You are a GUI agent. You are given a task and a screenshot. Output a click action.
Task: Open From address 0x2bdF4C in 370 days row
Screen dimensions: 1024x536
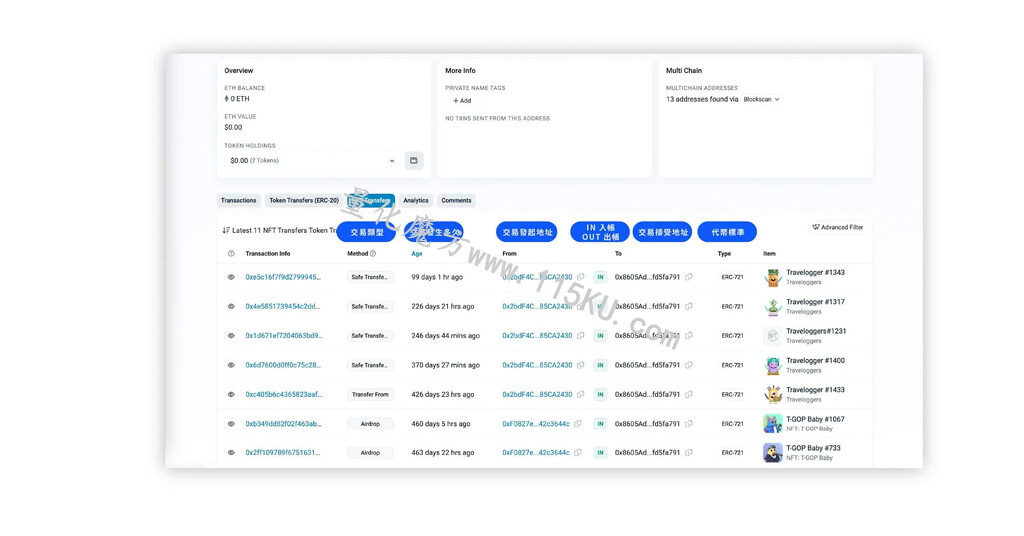point(537,365)
